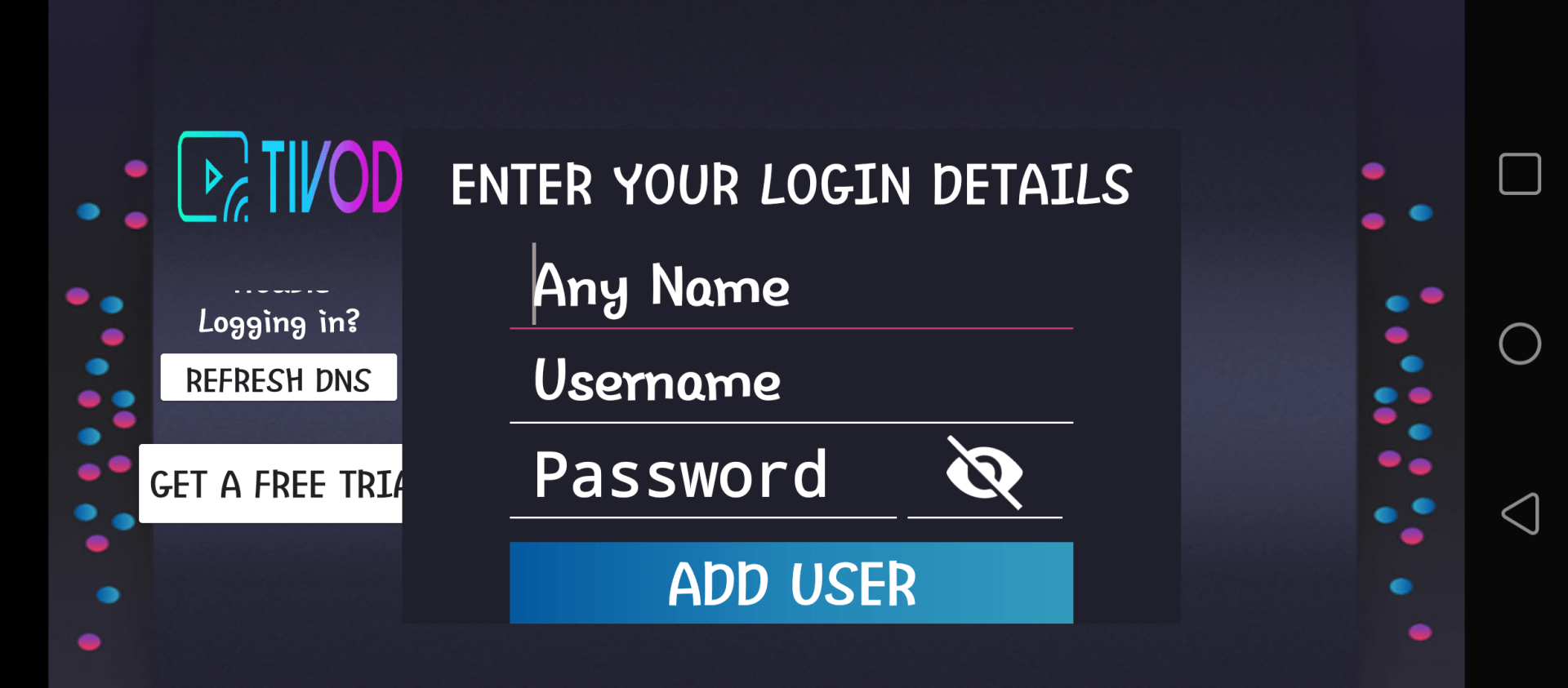1568x688 pixels.
Task: Tap the Android home circle button
Action: tap(1520, 344)
